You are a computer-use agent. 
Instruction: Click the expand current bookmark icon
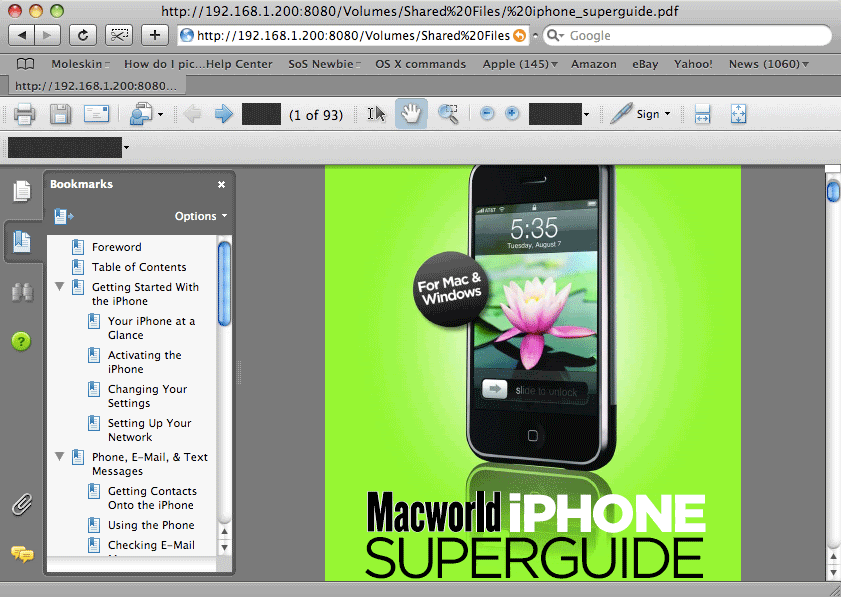coord(63,217)
